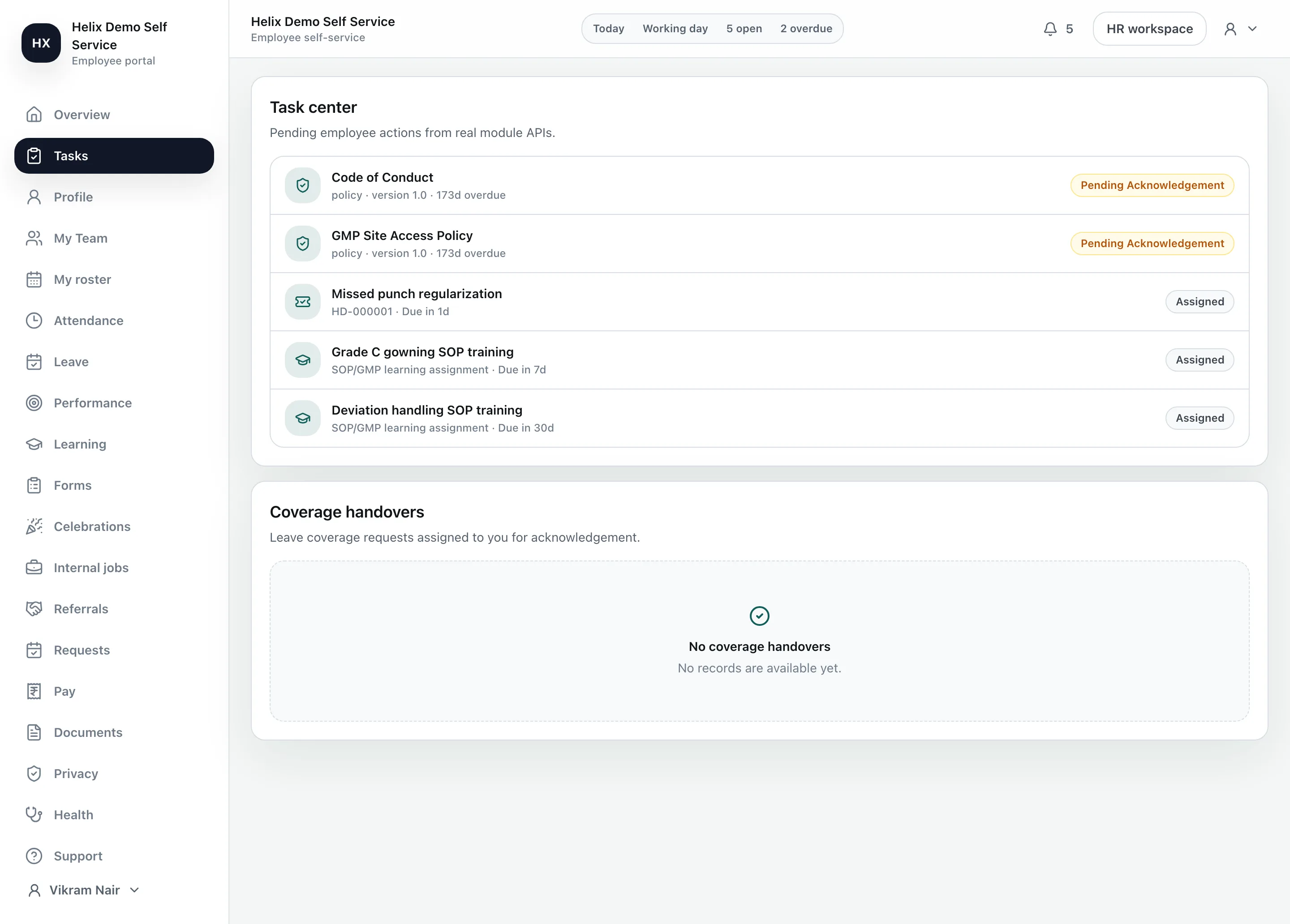Expand the Vikram Nair user menu
The width and height of the screenshot is (1290, 924).
click(x=84, y=890)
